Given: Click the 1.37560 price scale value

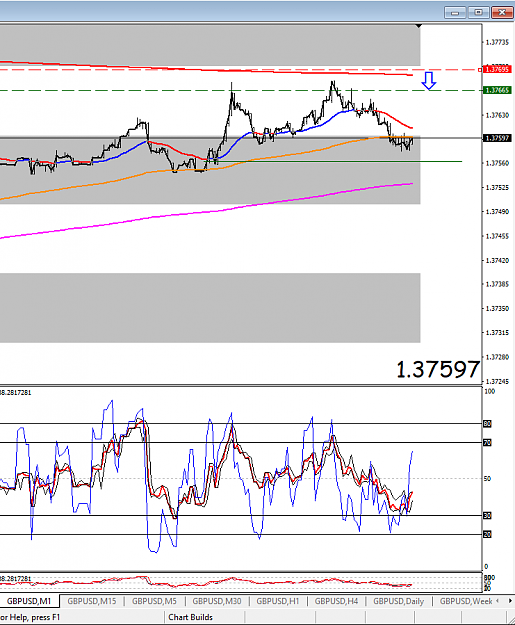Looking at the screenshot, I should click(x=497, y=163).
